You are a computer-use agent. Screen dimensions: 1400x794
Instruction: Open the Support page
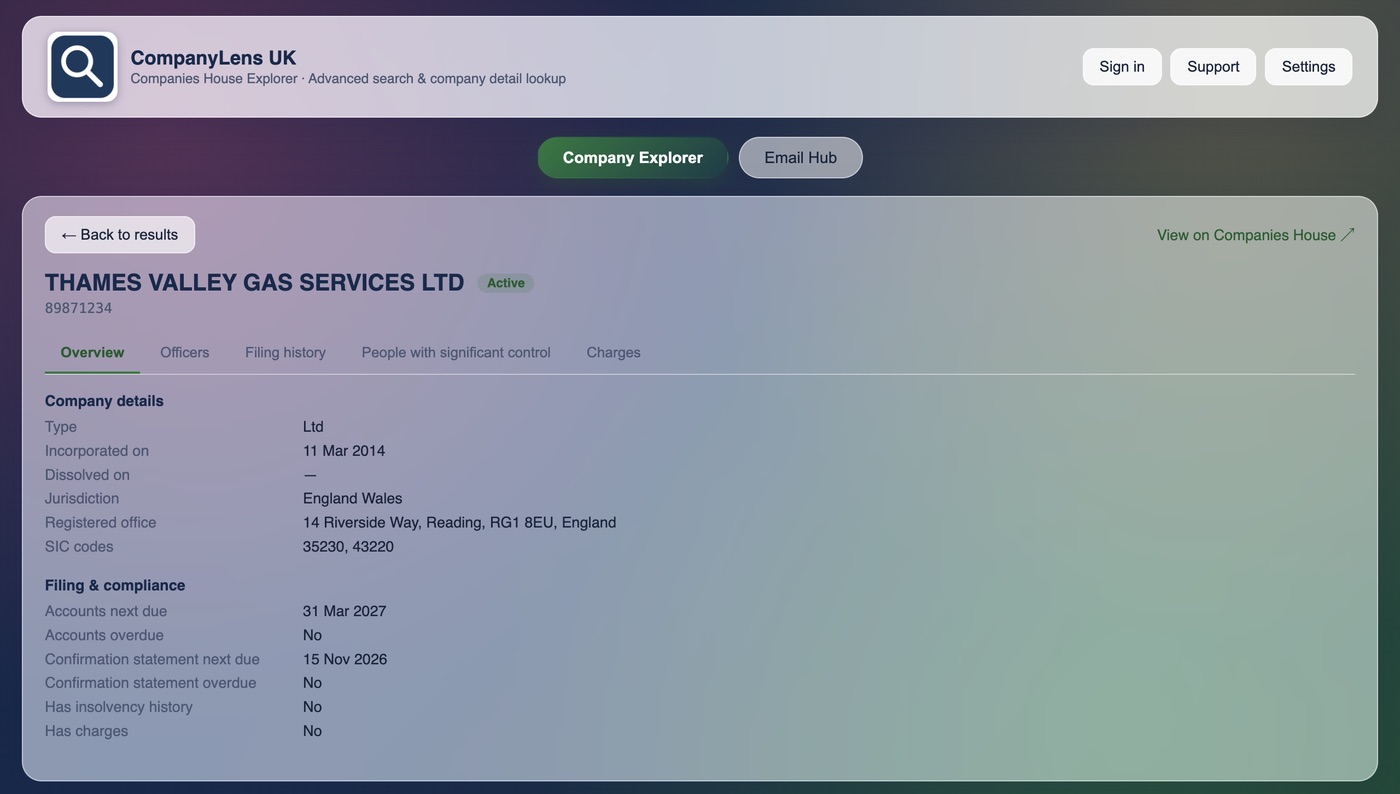1213,67
